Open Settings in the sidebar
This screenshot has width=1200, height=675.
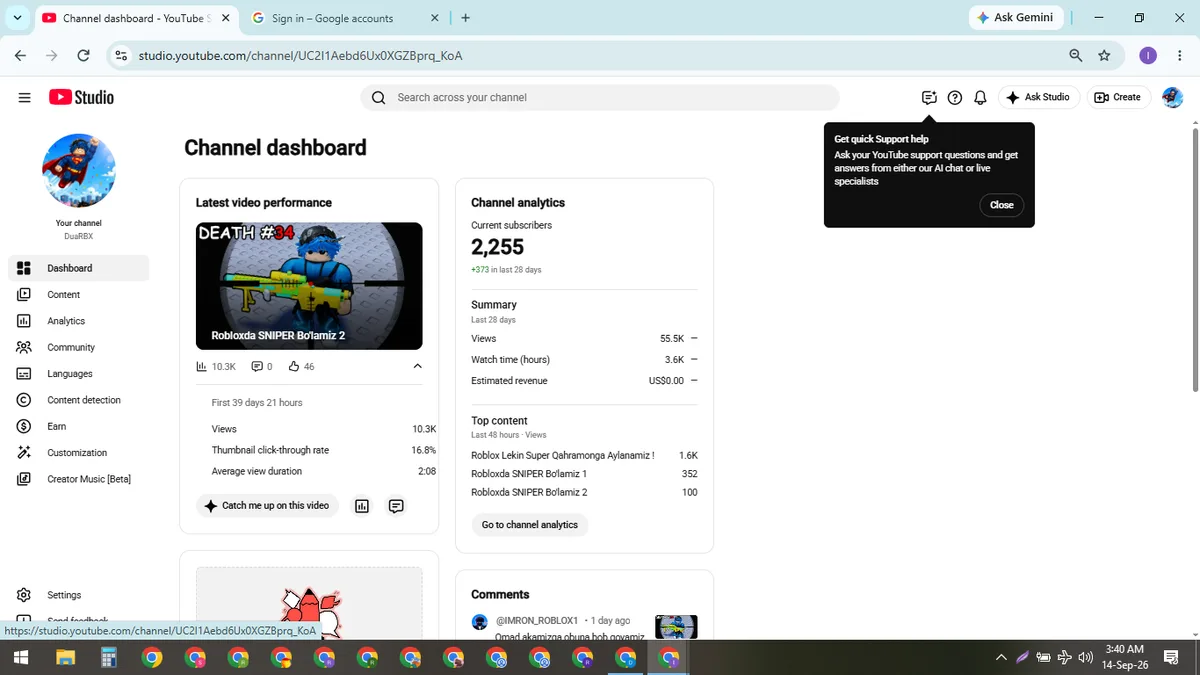79,595
